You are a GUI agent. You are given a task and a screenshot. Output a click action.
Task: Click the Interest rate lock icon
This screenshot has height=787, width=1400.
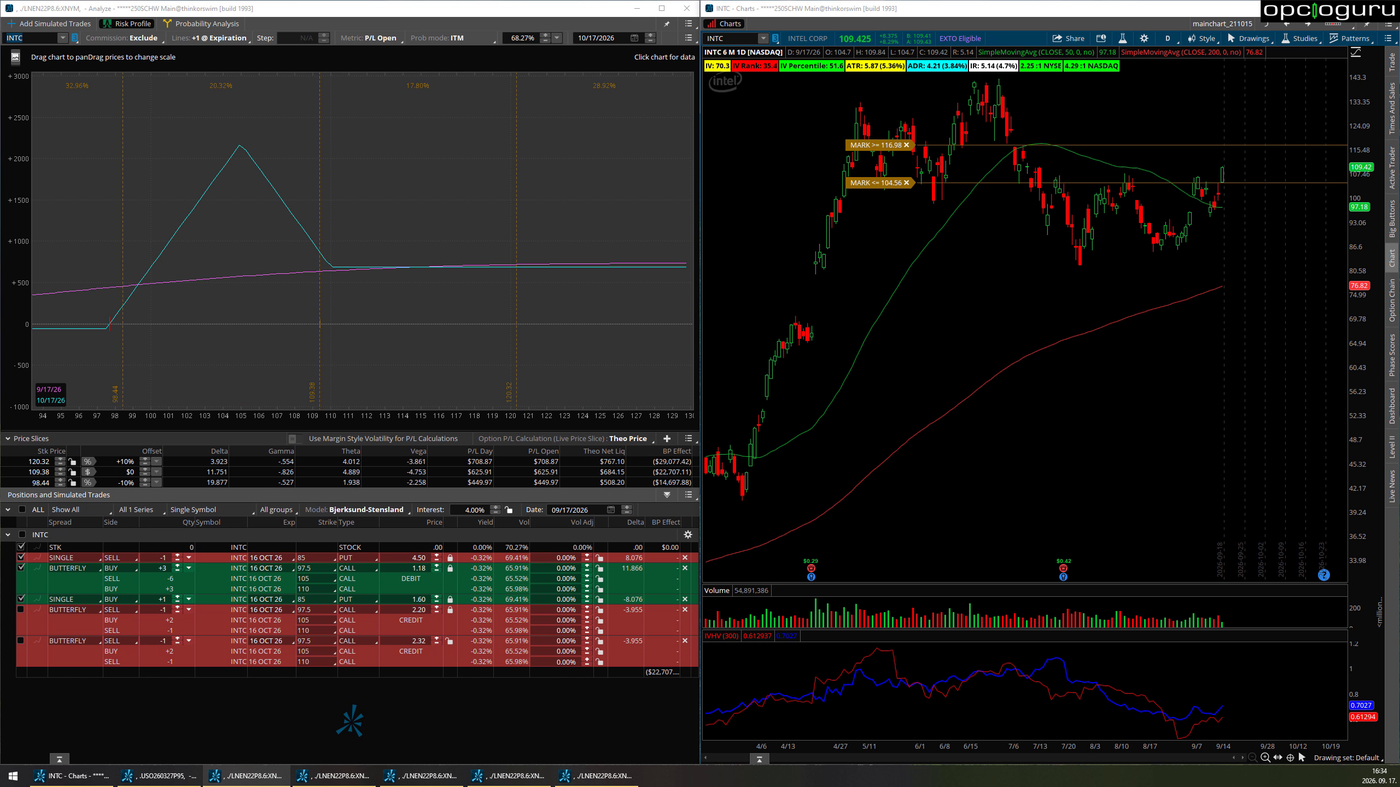pos(509,510)
